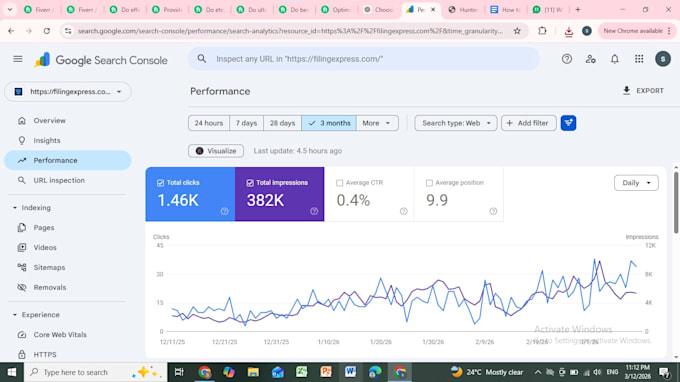Open the tab search chevron

10,9
